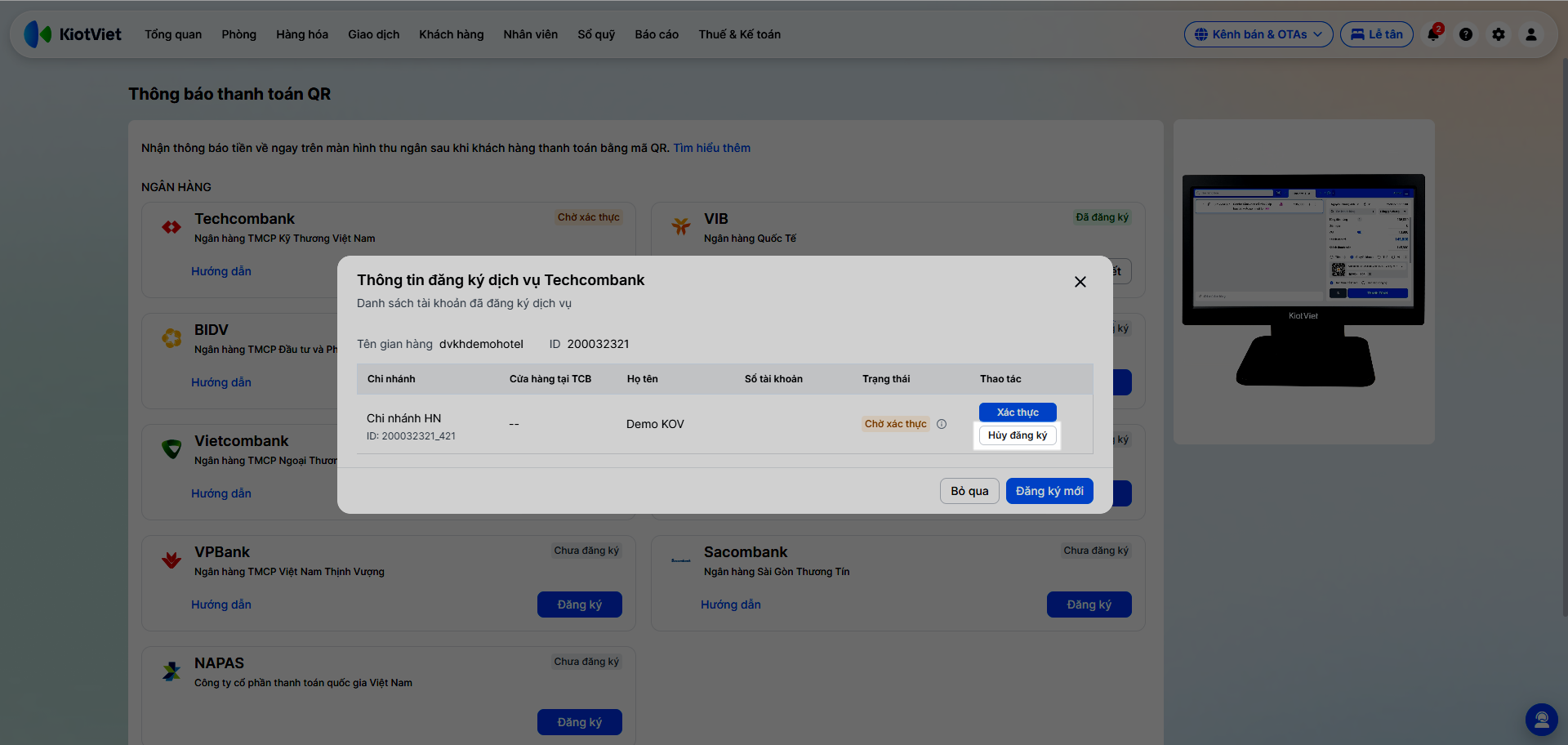Click the info icon beside Chờ xác thực
Screen dimensions: 1568x745
[942, 424]
